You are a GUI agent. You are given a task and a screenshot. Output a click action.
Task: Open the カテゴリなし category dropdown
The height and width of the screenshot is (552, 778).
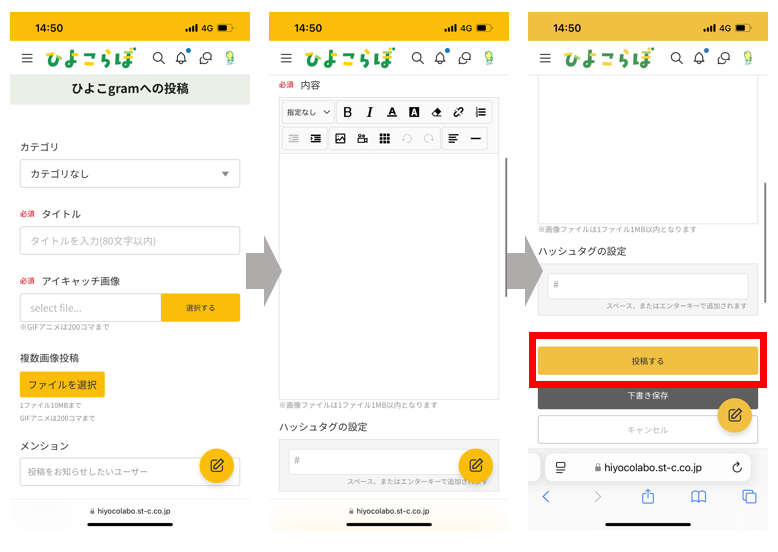(x=130, y=174)
